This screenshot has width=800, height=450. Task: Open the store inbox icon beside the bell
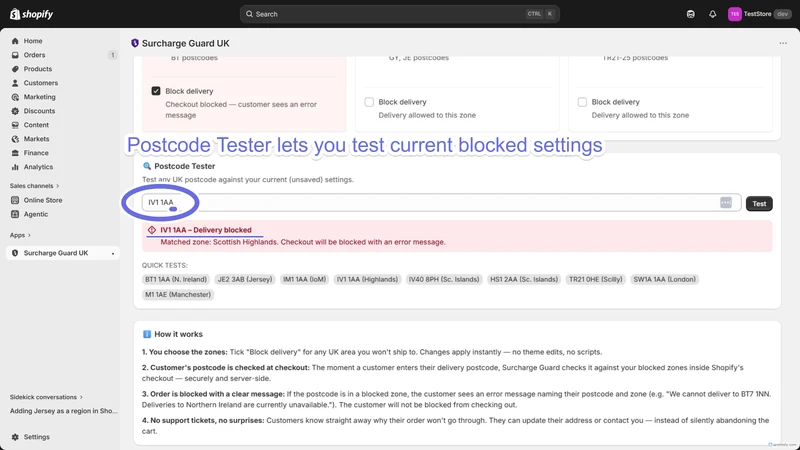[x=690, y=14]
